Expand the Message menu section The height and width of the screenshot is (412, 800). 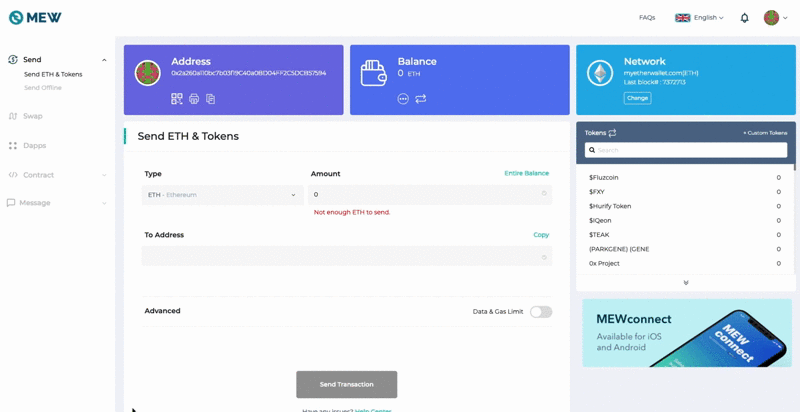[x=104, y=203]
